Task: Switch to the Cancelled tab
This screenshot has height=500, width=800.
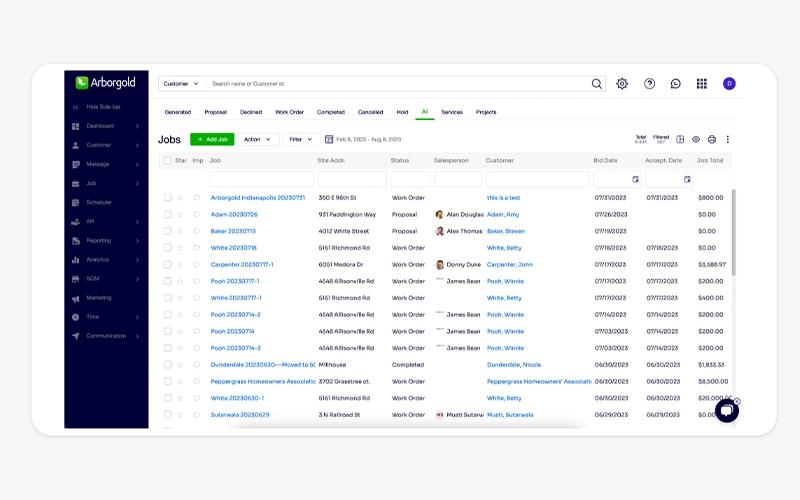Action: coord(370,112)
